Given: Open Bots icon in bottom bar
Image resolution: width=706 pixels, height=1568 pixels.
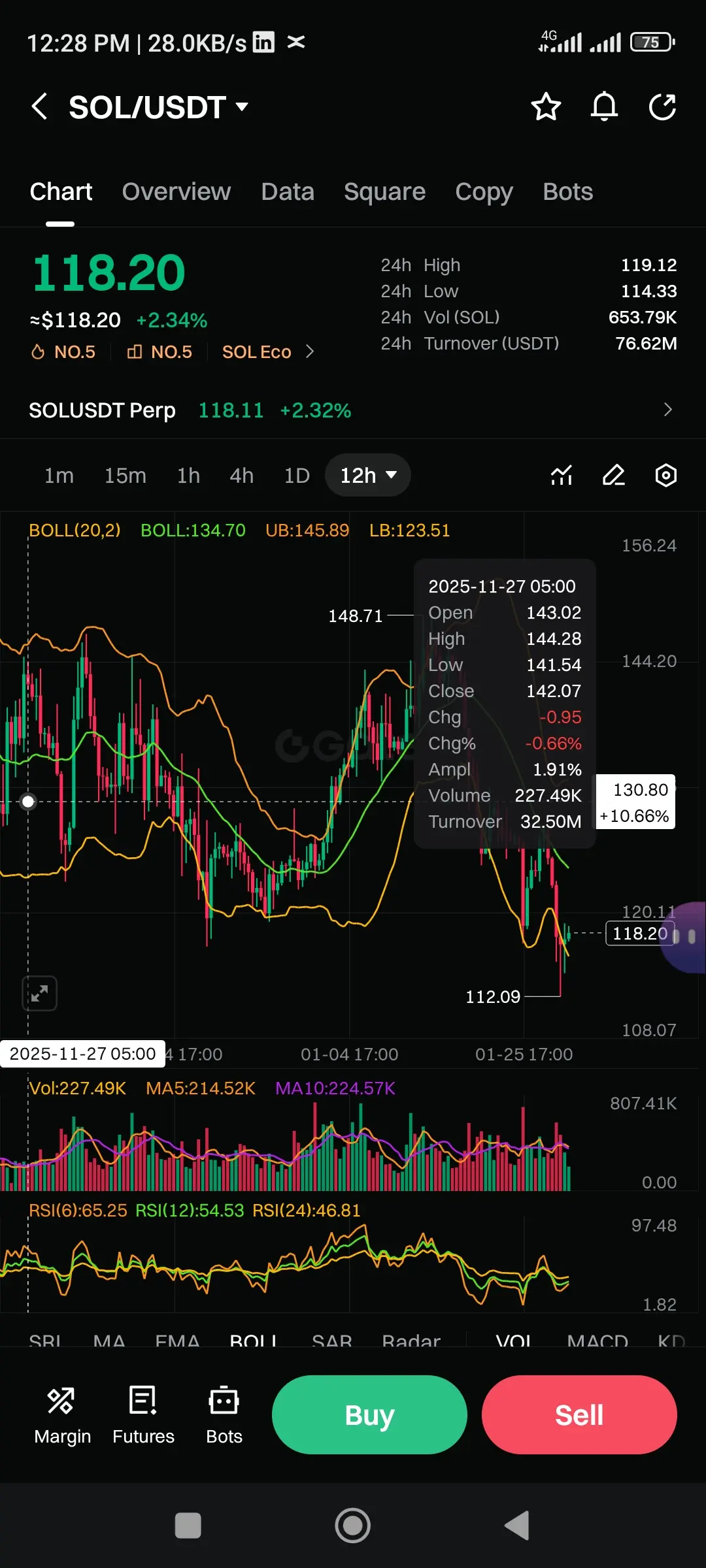Looking at the screenshot, I should pos(224,1415).
